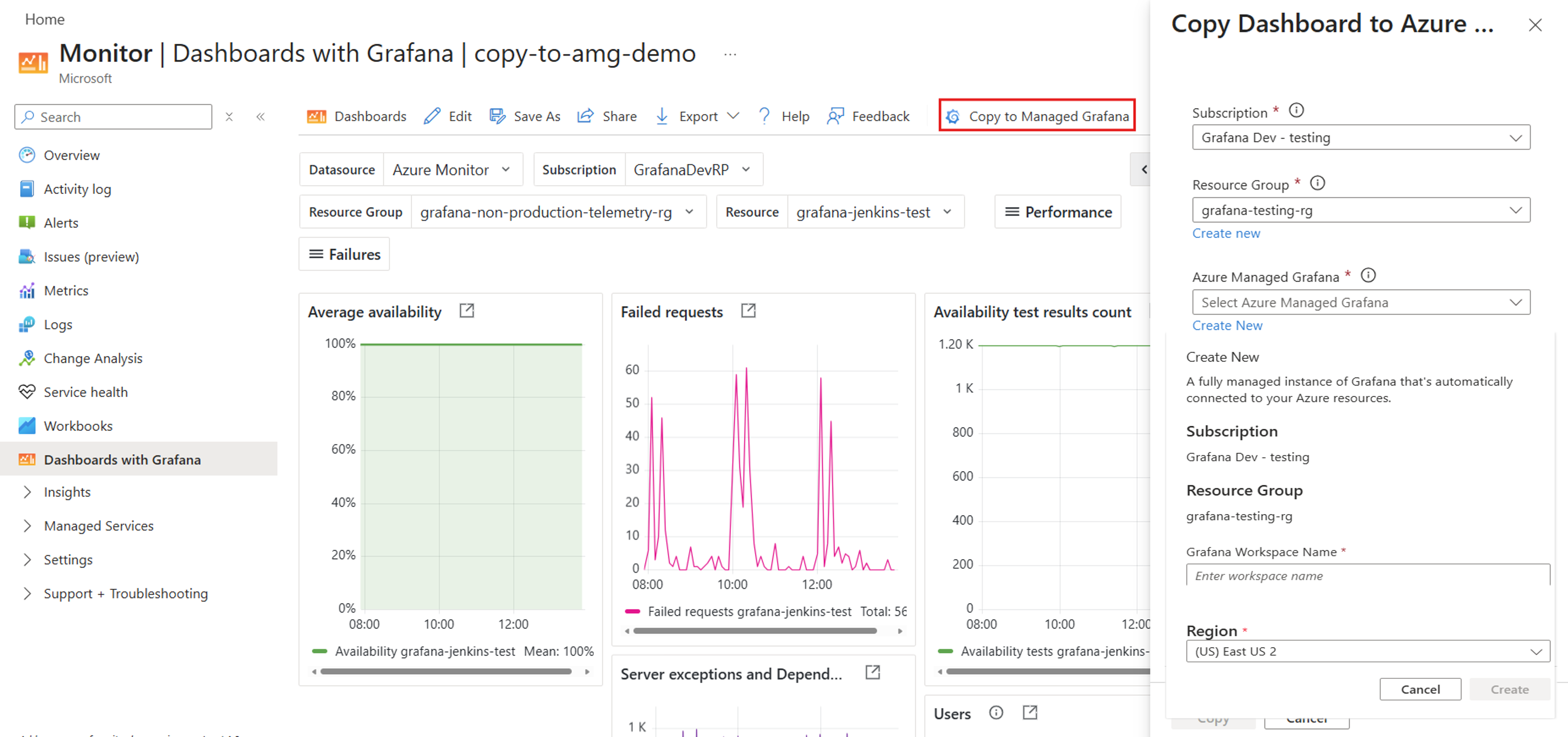Click Create new resource group link
The width and height of the screenshot is (1568, 737).
[1226, 233]
